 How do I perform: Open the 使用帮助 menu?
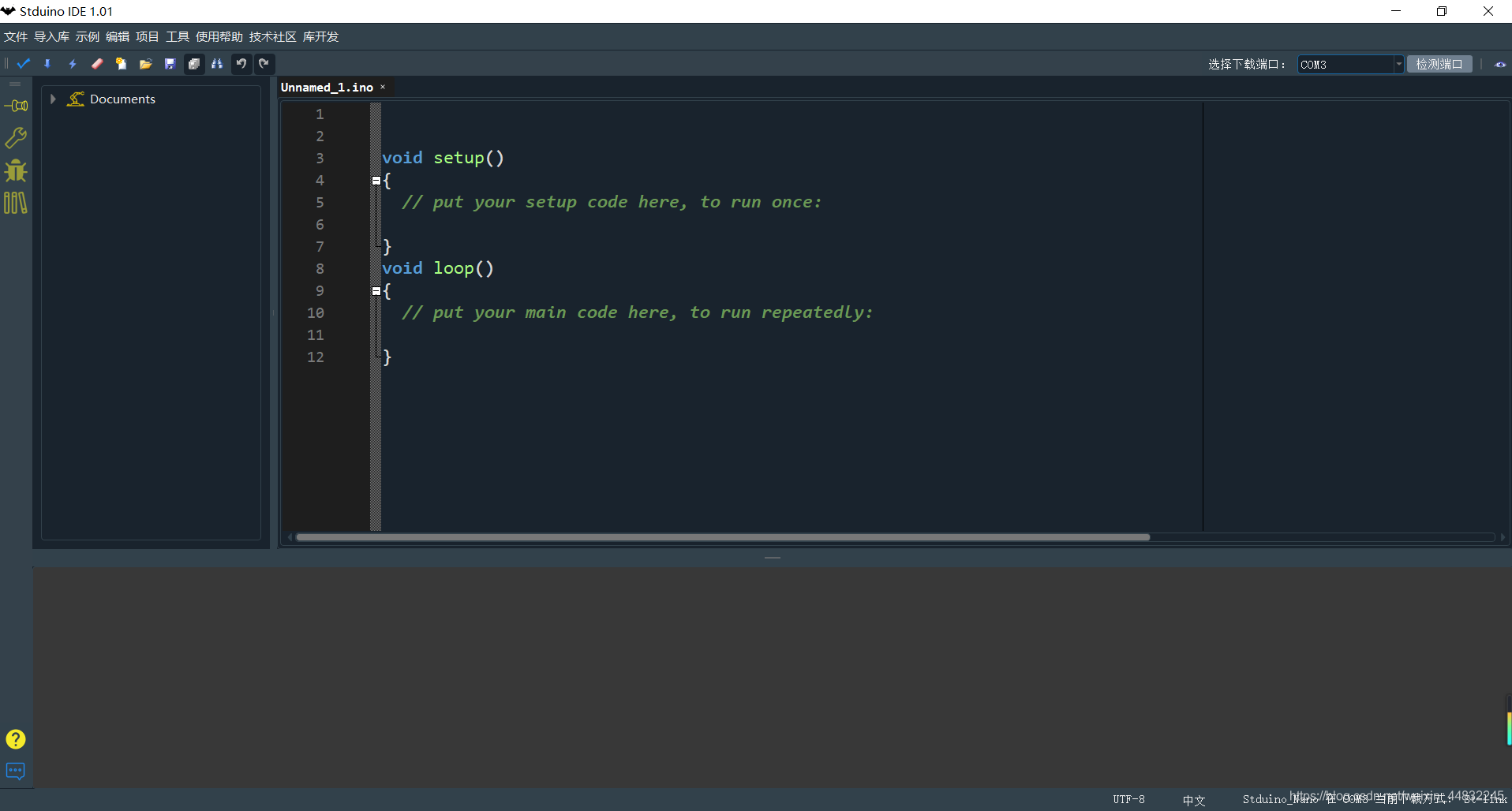click(219, 37)
